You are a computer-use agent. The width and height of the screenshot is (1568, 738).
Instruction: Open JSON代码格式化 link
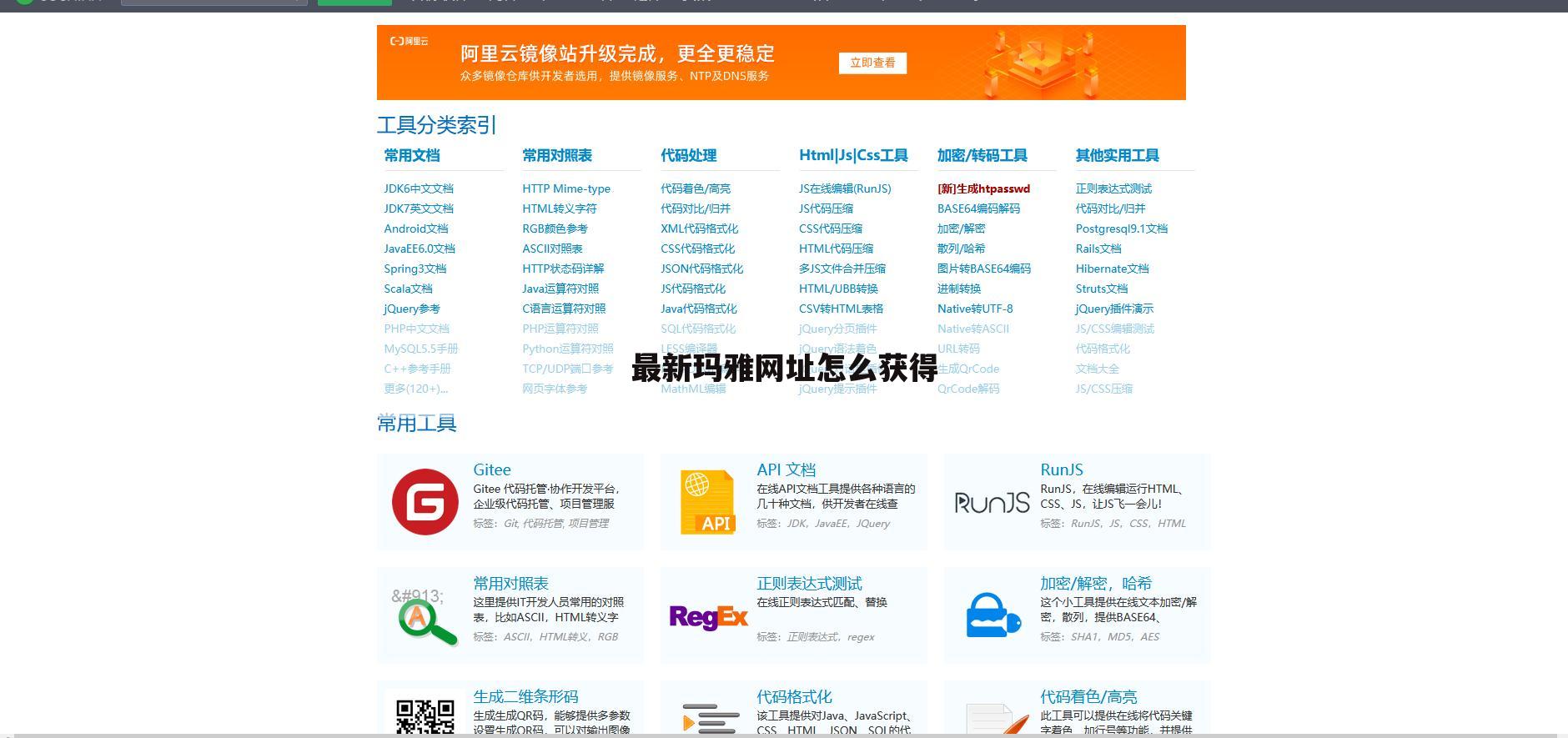pyautogui.click(x=701, y=269)
